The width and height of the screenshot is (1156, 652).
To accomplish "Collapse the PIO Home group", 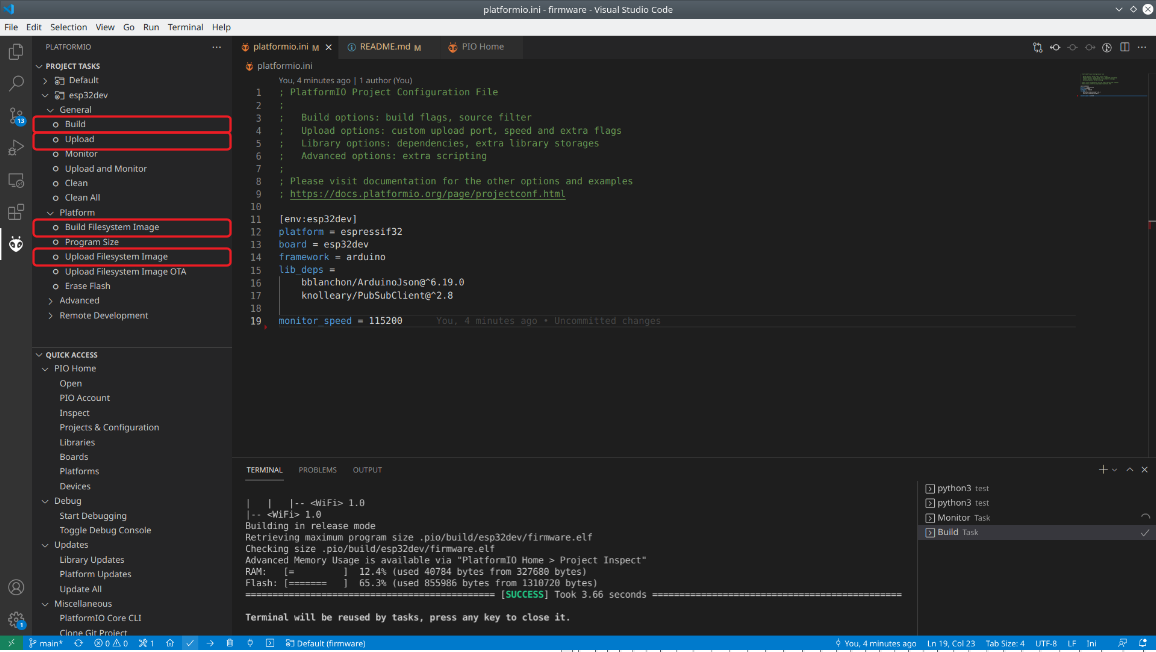I will tap(45, 369).
